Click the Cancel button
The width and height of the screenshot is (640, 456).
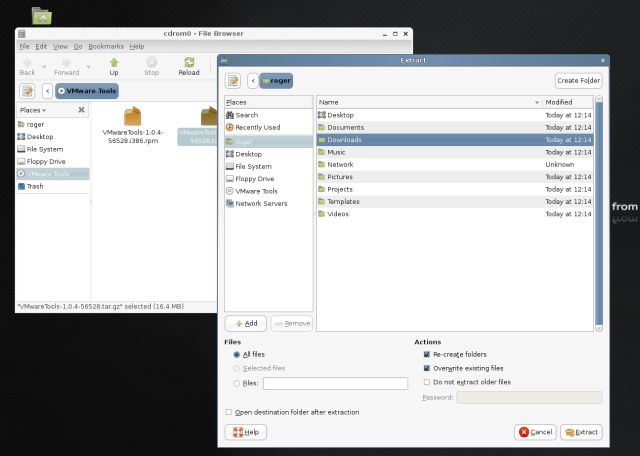(535, 432)
